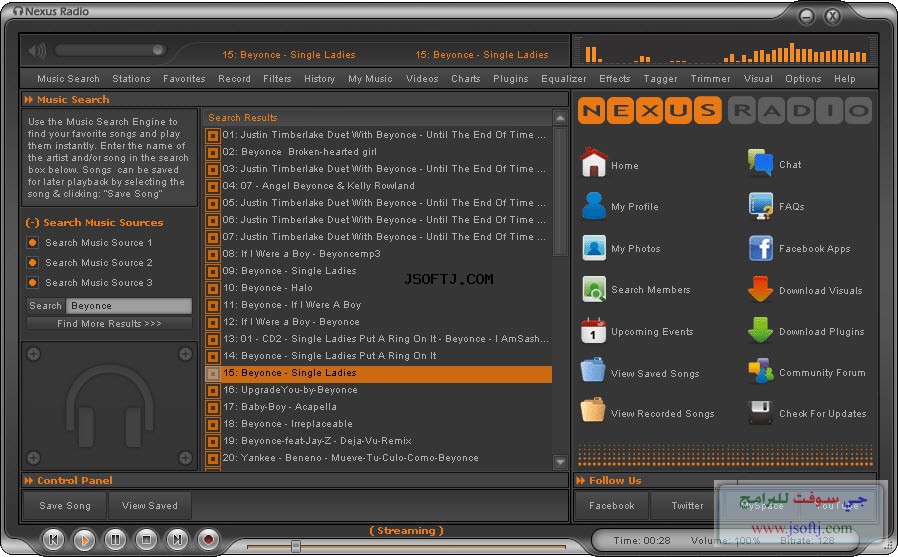Open the Upcoming Events calendar icon
The height and width of the screenshot is (557, 898).
click(593, 331)
